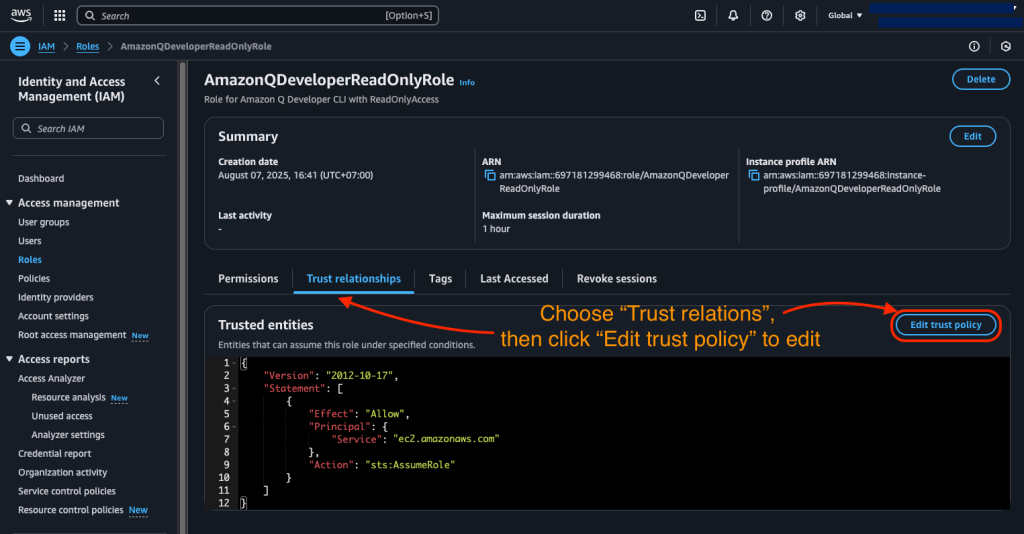The image size is (1024, 534).
Task: Click the Delete role button
Action: [981, 79]
